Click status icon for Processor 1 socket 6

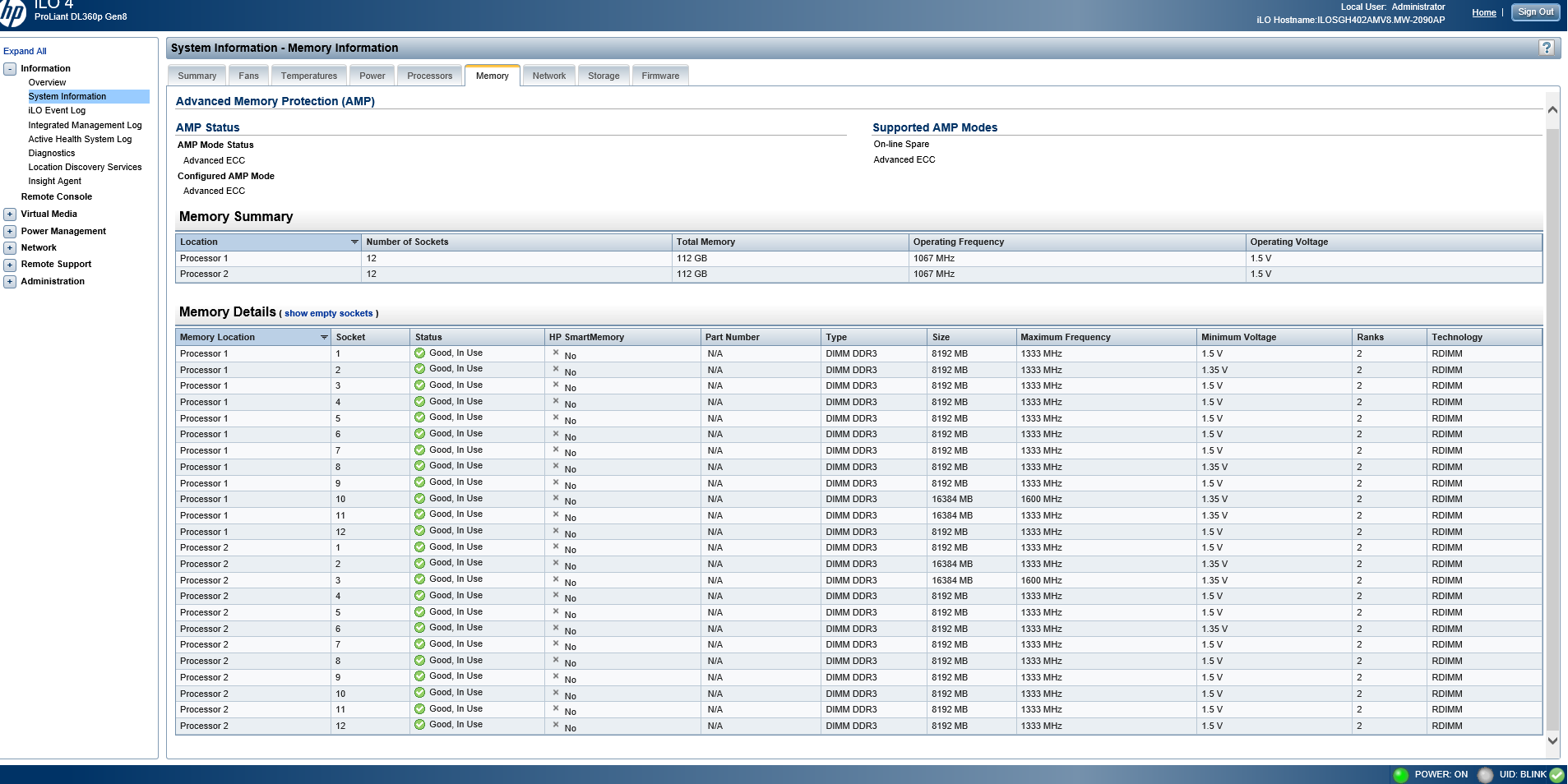pos(420,434)
